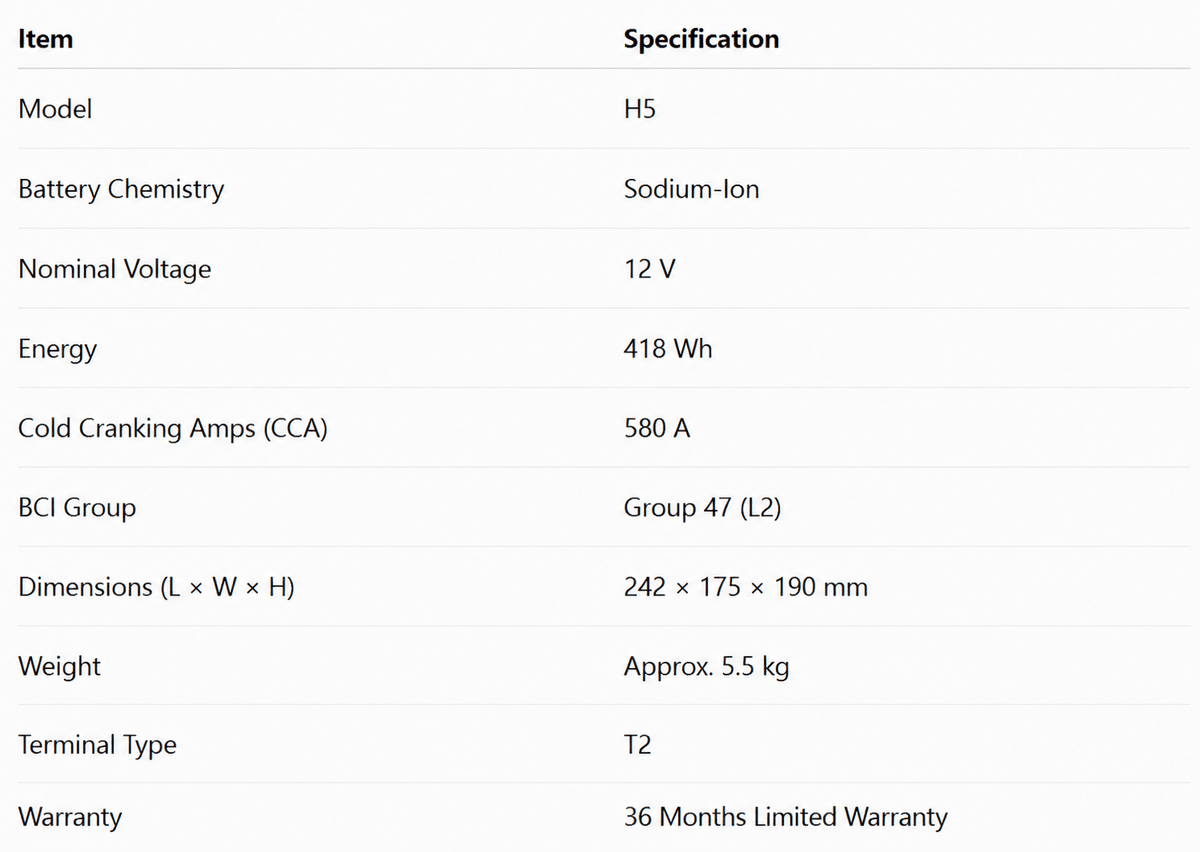
Task: Click the 418 Wh value
Action: pos(668,348)
